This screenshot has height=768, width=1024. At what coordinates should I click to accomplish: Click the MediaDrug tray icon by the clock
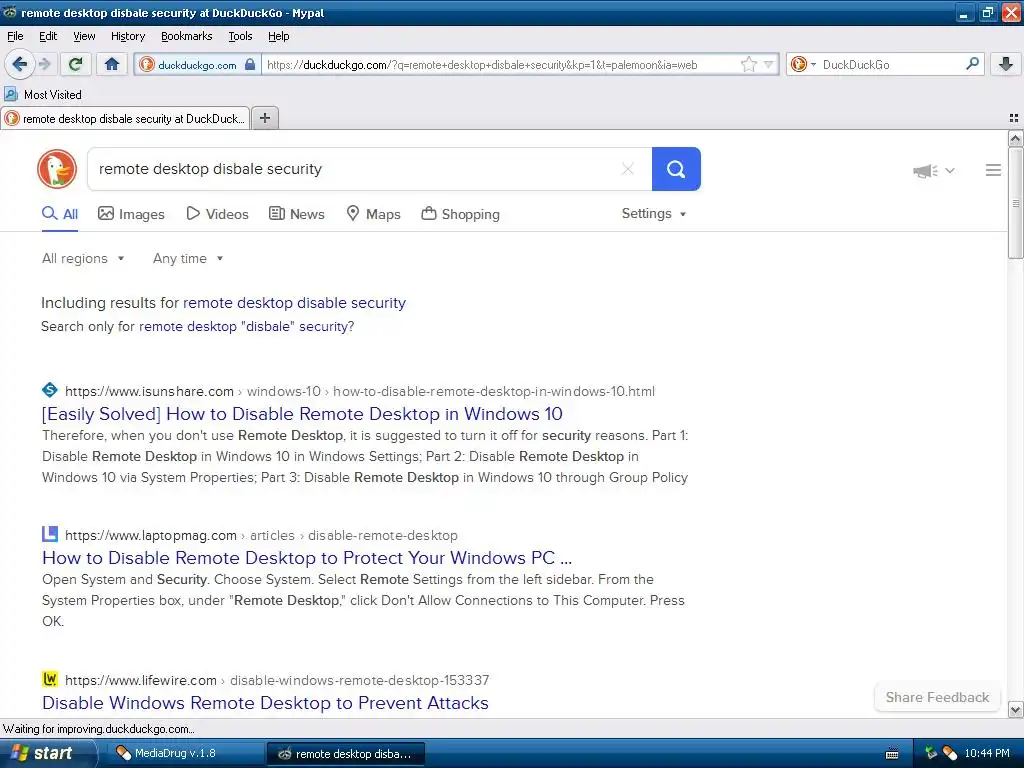[x=950, y=753]
